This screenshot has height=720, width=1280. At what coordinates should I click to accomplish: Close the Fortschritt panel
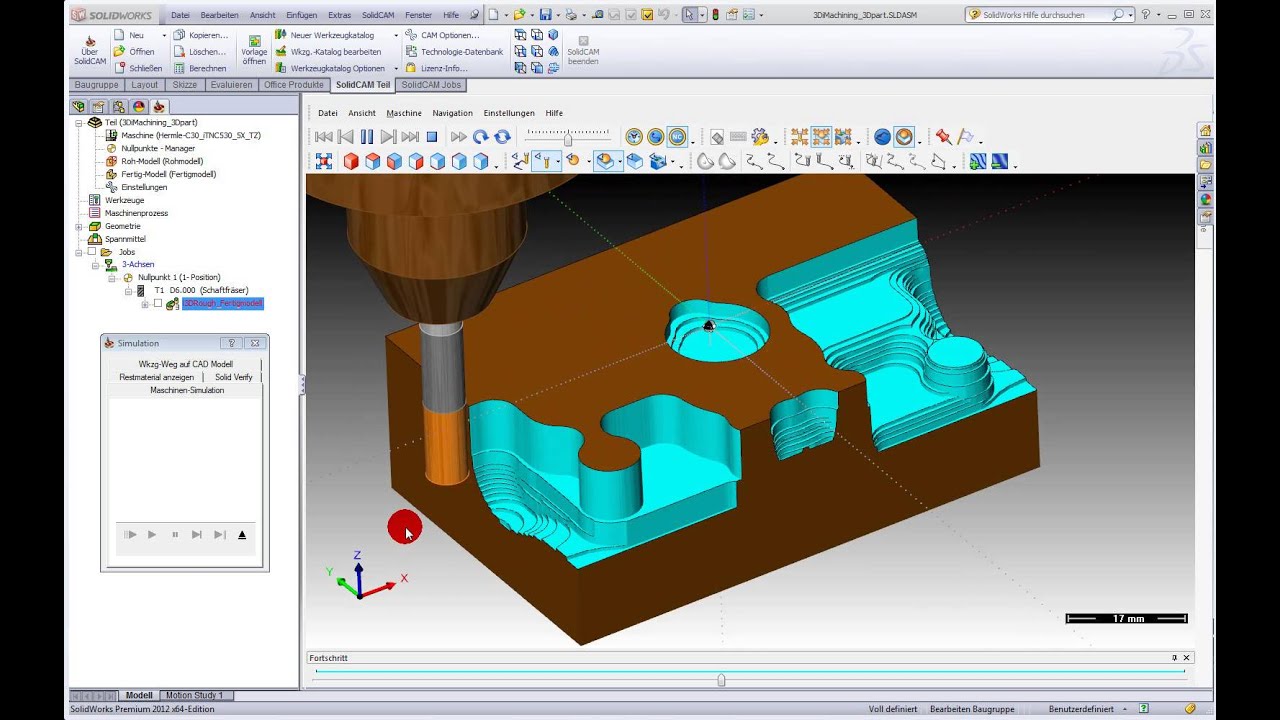pyautogui.click(x=1187, y=658)
